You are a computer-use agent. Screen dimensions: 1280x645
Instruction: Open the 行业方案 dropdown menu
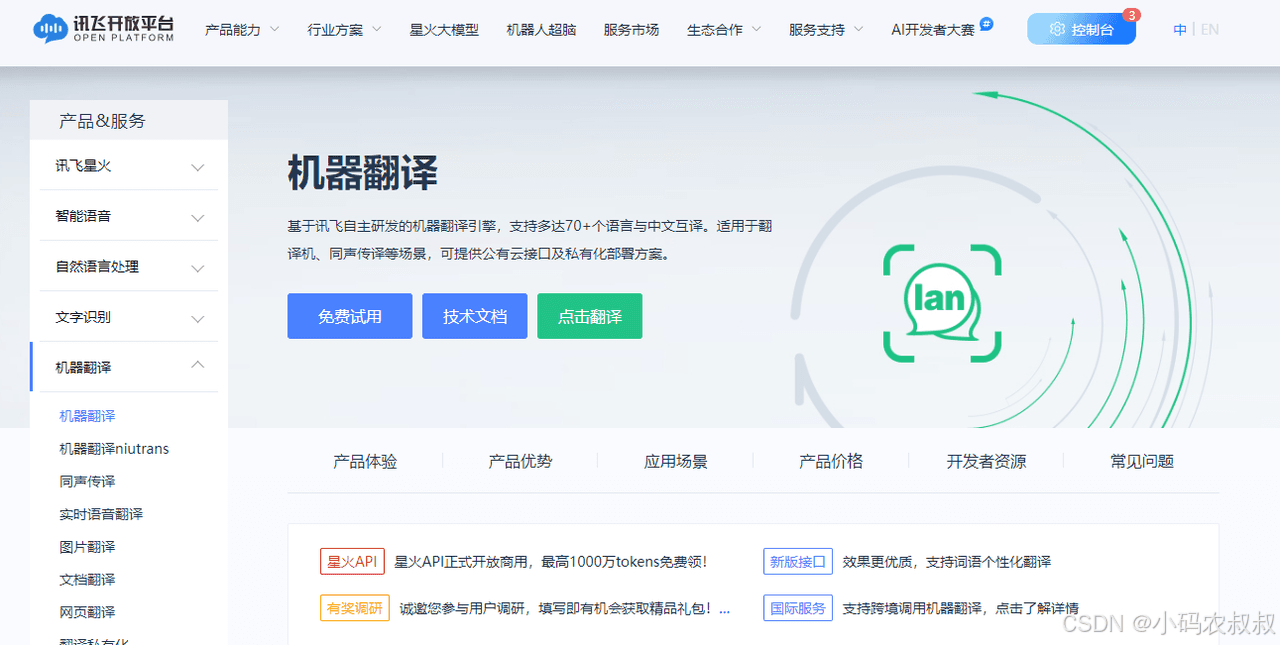(344, 30)
